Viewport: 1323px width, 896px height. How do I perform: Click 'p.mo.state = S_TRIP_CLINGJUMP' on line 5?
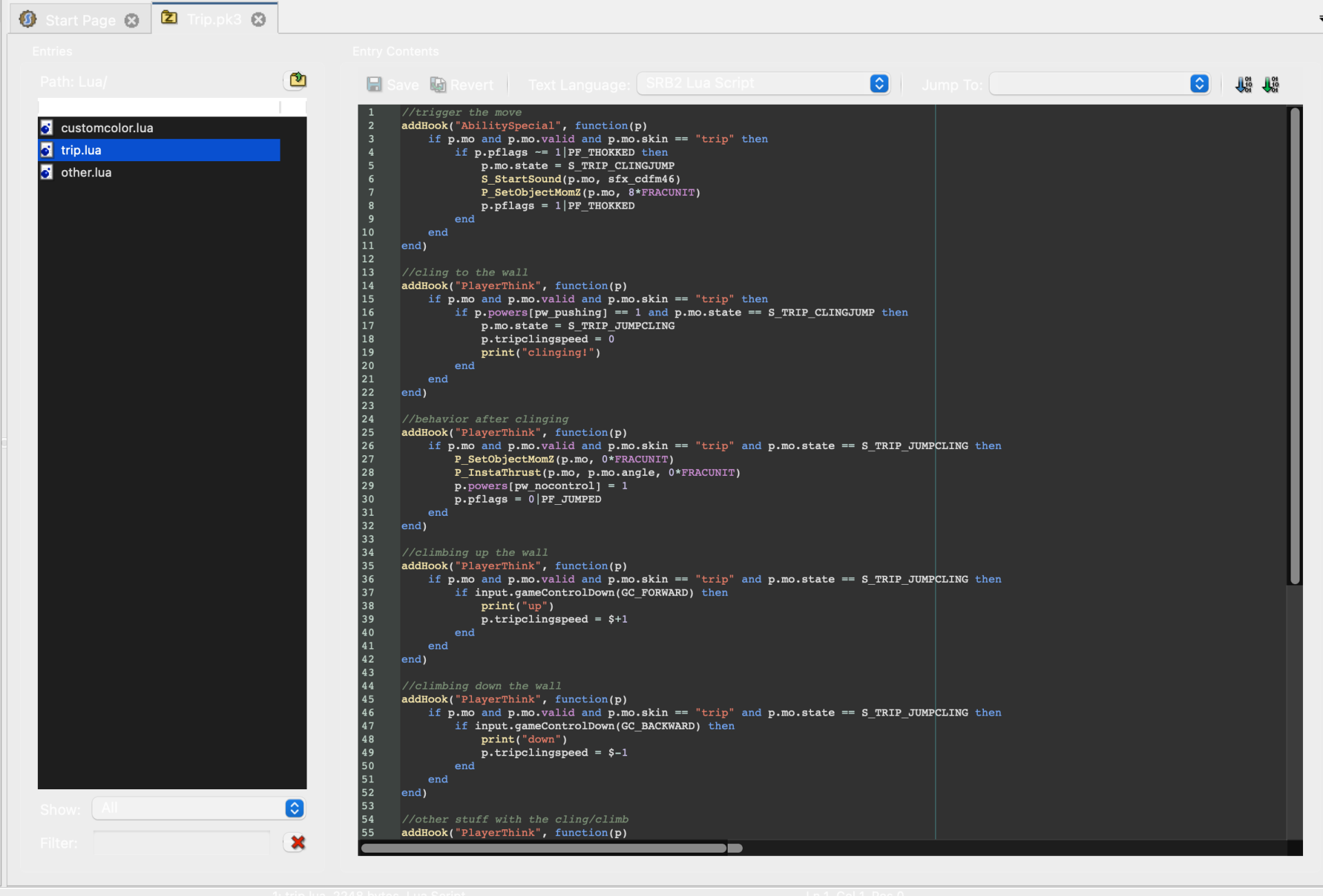(x=578, y=166)
